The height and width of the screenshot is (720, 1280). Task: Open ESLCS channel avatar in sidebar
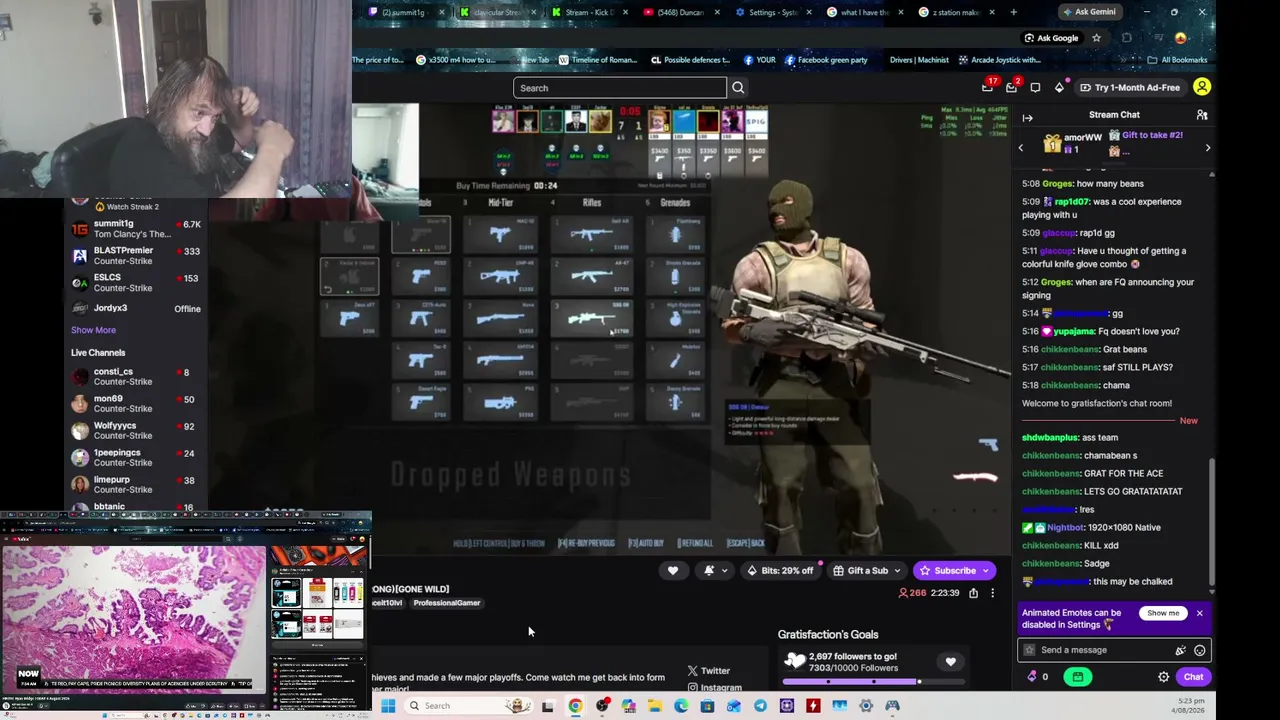click(80, 283)
